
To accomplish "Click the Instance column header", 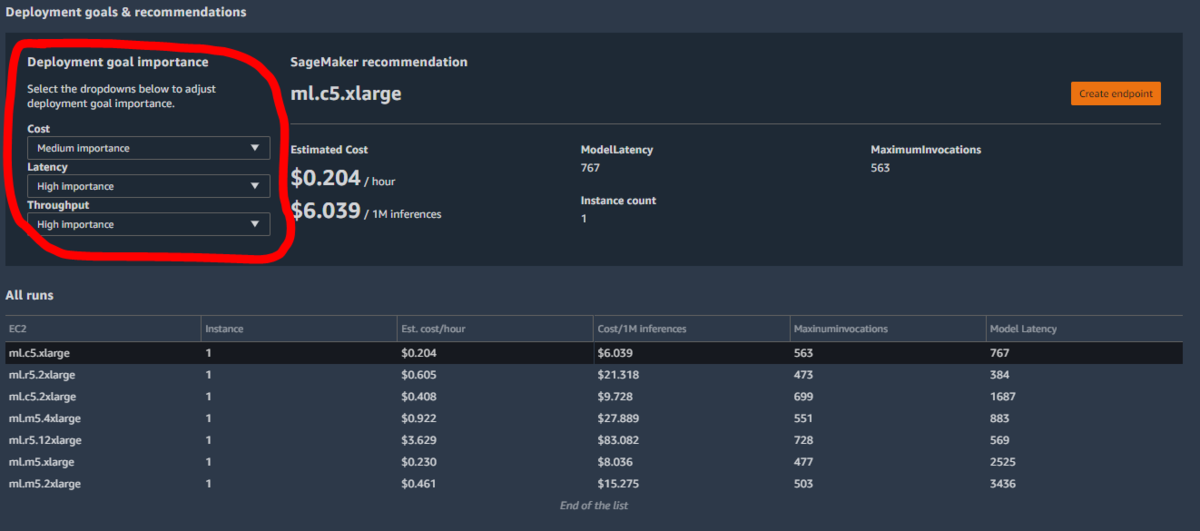I will (x=298, y=329).
